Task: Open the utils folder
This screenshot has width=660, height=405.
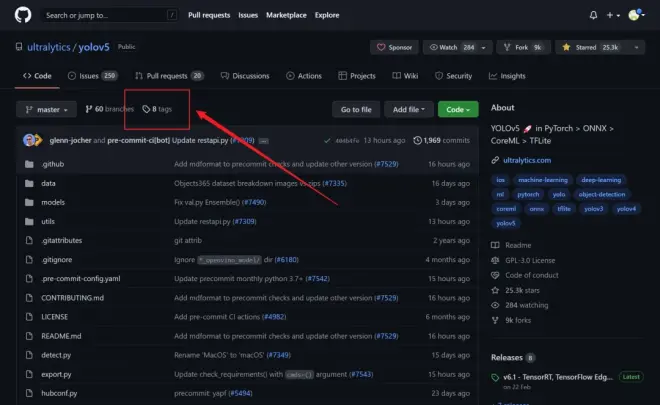Action: 48,221
